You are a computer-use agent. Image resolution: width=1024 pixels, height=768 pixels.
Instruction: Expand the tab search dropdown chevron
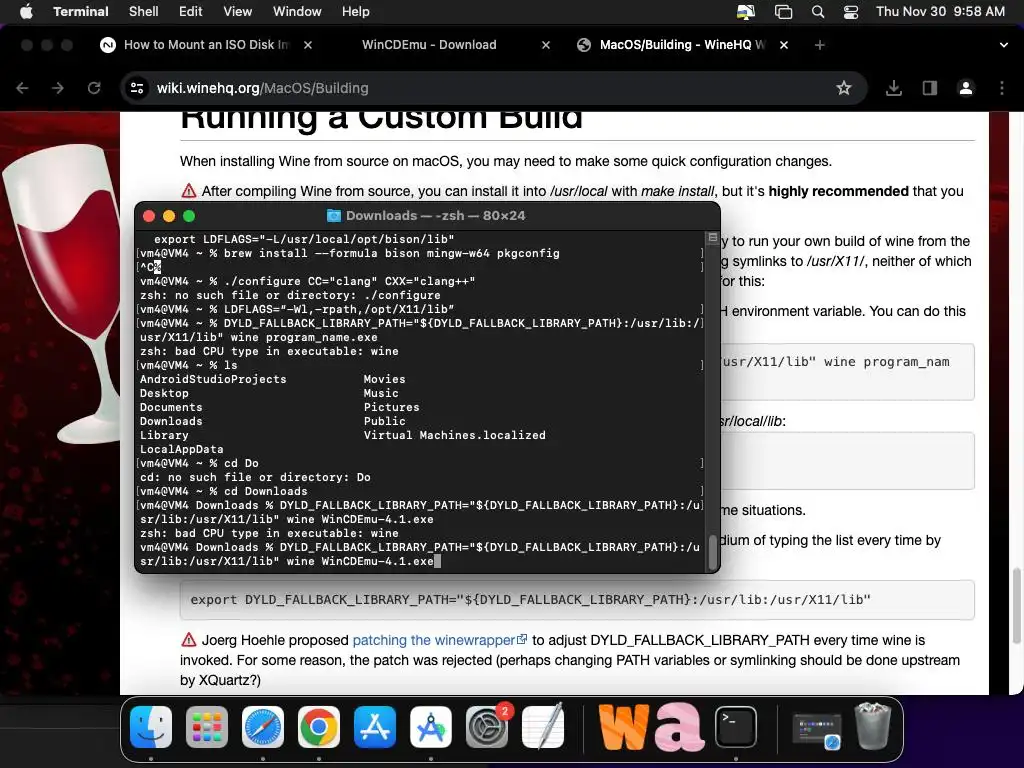click(x=1003, y=45)
